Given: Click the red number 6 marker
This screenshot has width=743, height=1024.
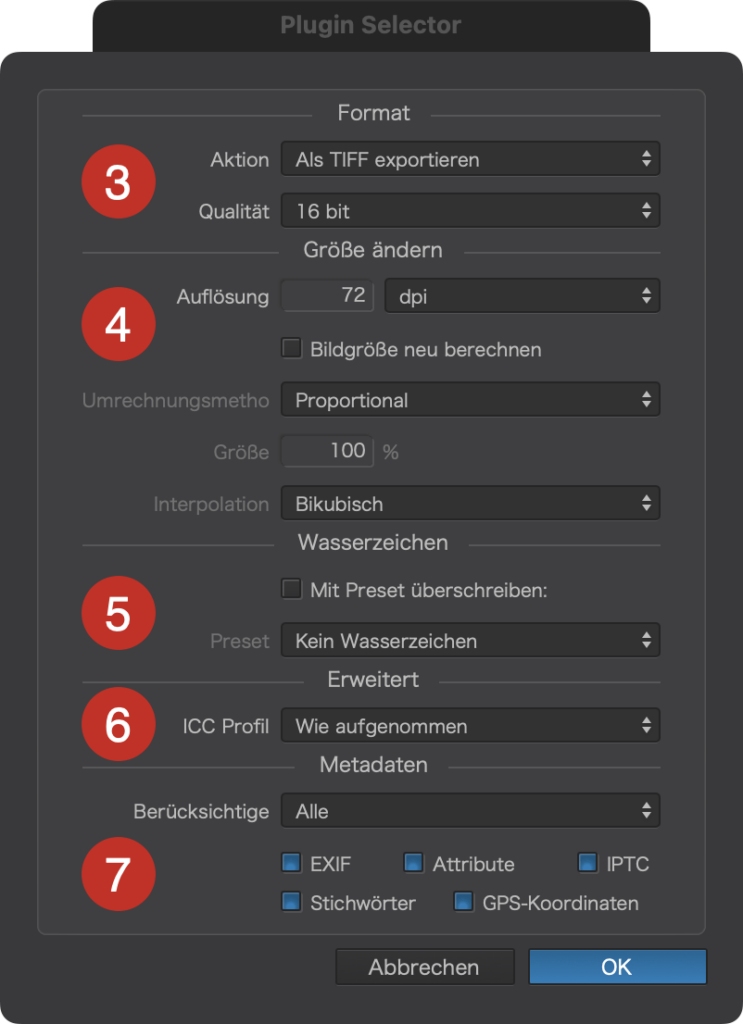Looking at the screenshot, I should pos(118,724).
